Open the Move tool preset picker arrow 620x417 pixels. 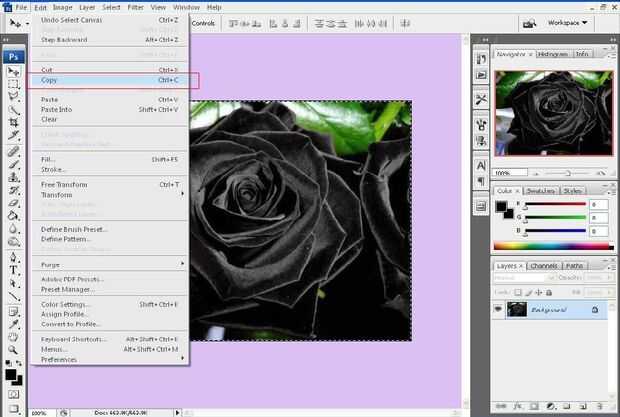27,24
